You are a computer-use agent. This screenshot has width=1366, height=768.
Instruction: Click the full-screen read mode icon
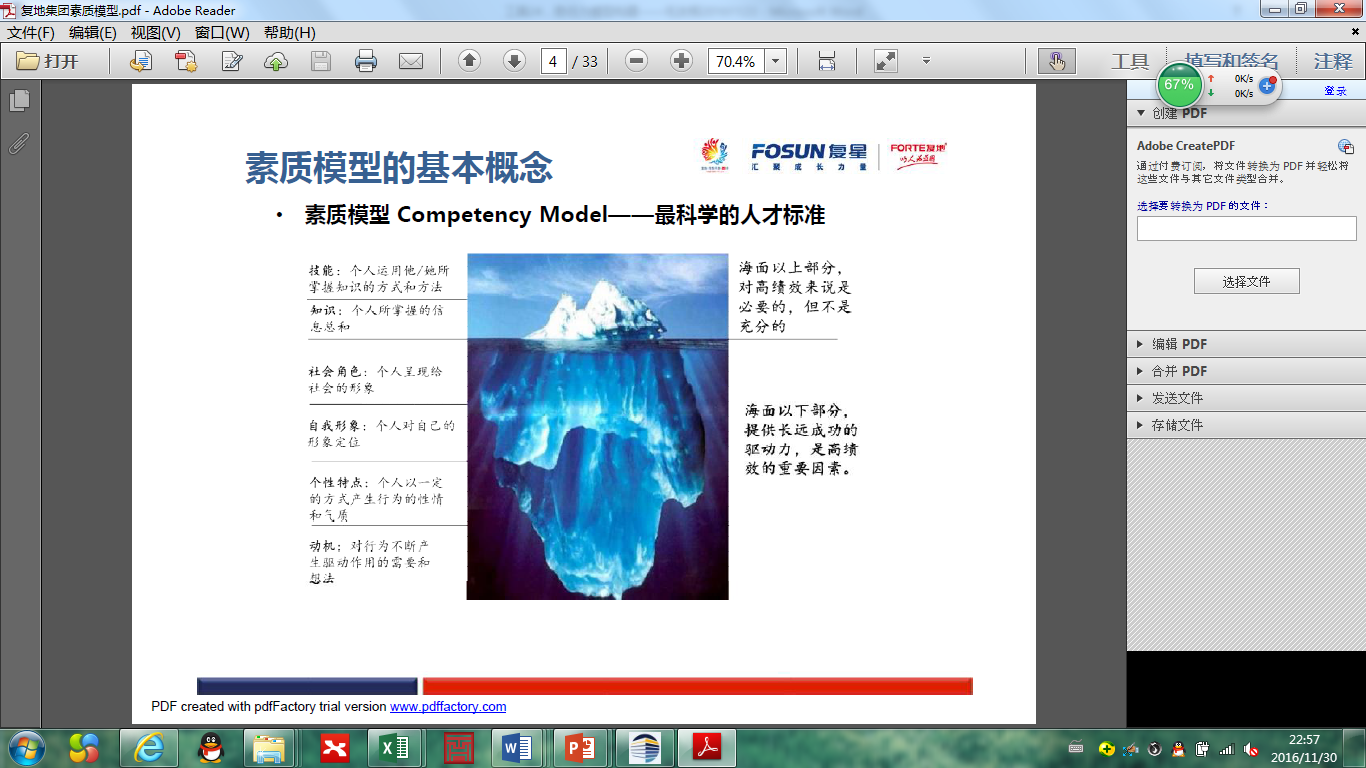click(885, 61)
